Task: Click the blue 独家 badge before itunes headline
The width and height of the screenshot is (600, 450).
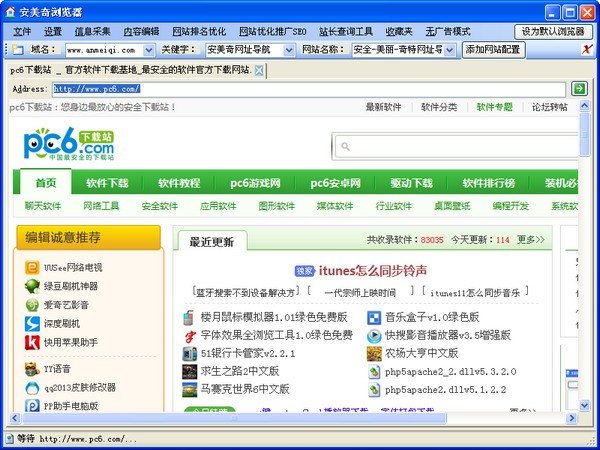Action: [305, 271]
